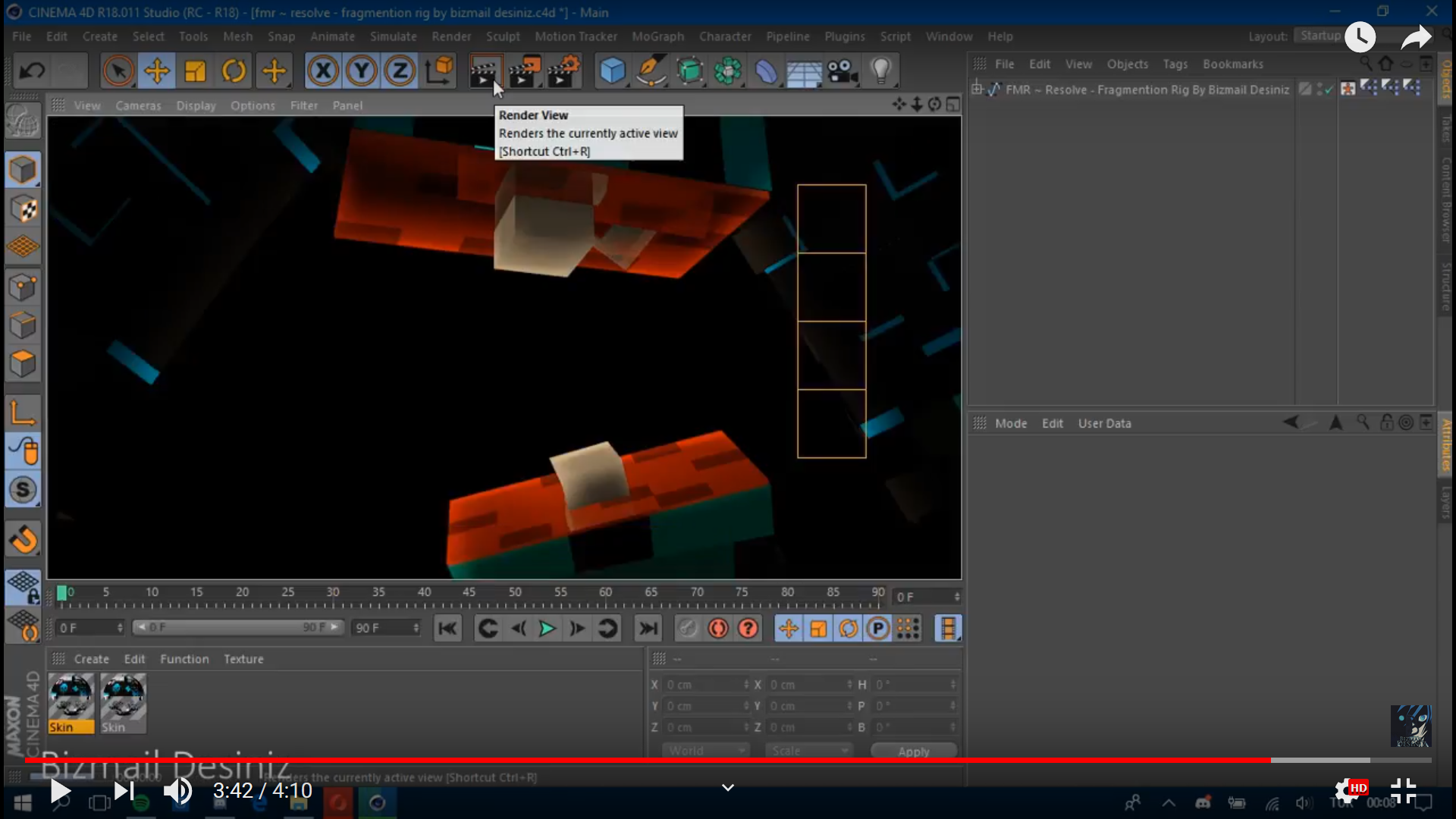Click the Share arrow icon
This screenshot has height=819, width=1456.
1416,36
